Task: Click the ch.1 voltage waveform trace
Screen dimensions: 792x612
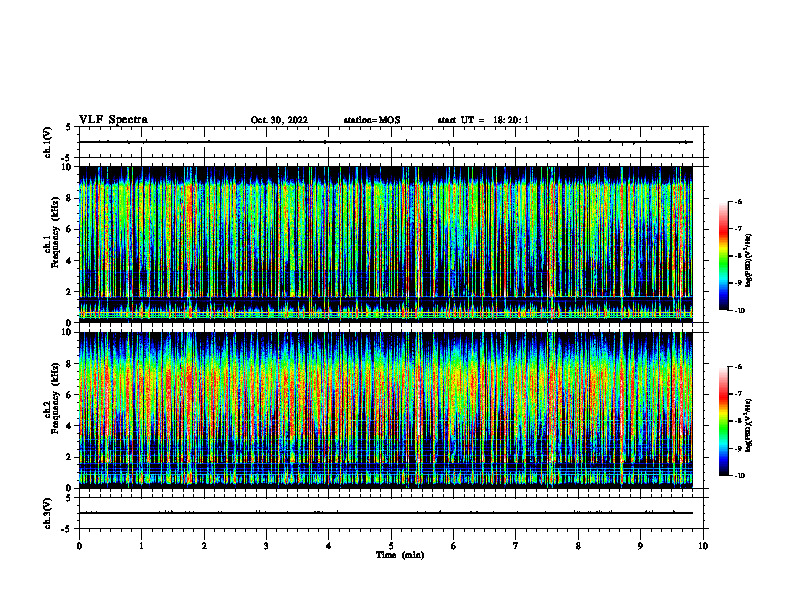Action: tap(386, 142)
